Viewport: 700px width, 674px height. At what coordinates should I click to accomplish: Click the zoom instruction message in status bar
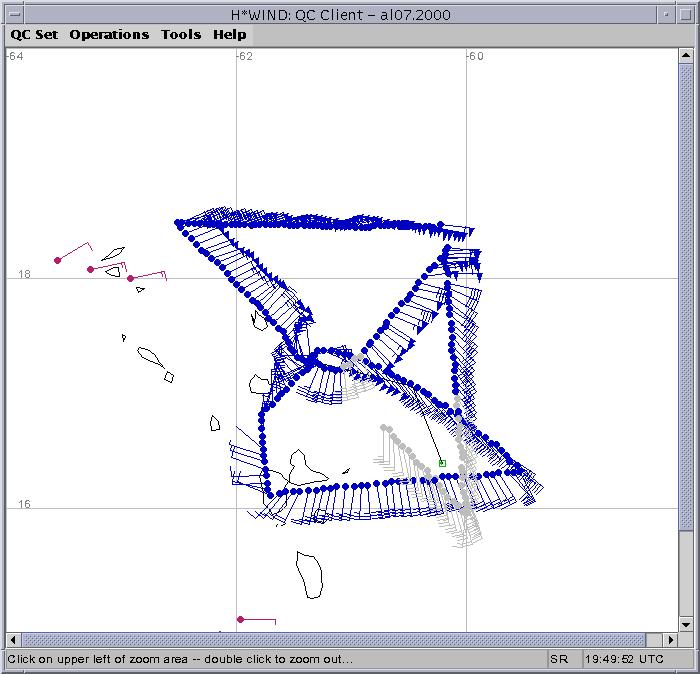(178, 660)
